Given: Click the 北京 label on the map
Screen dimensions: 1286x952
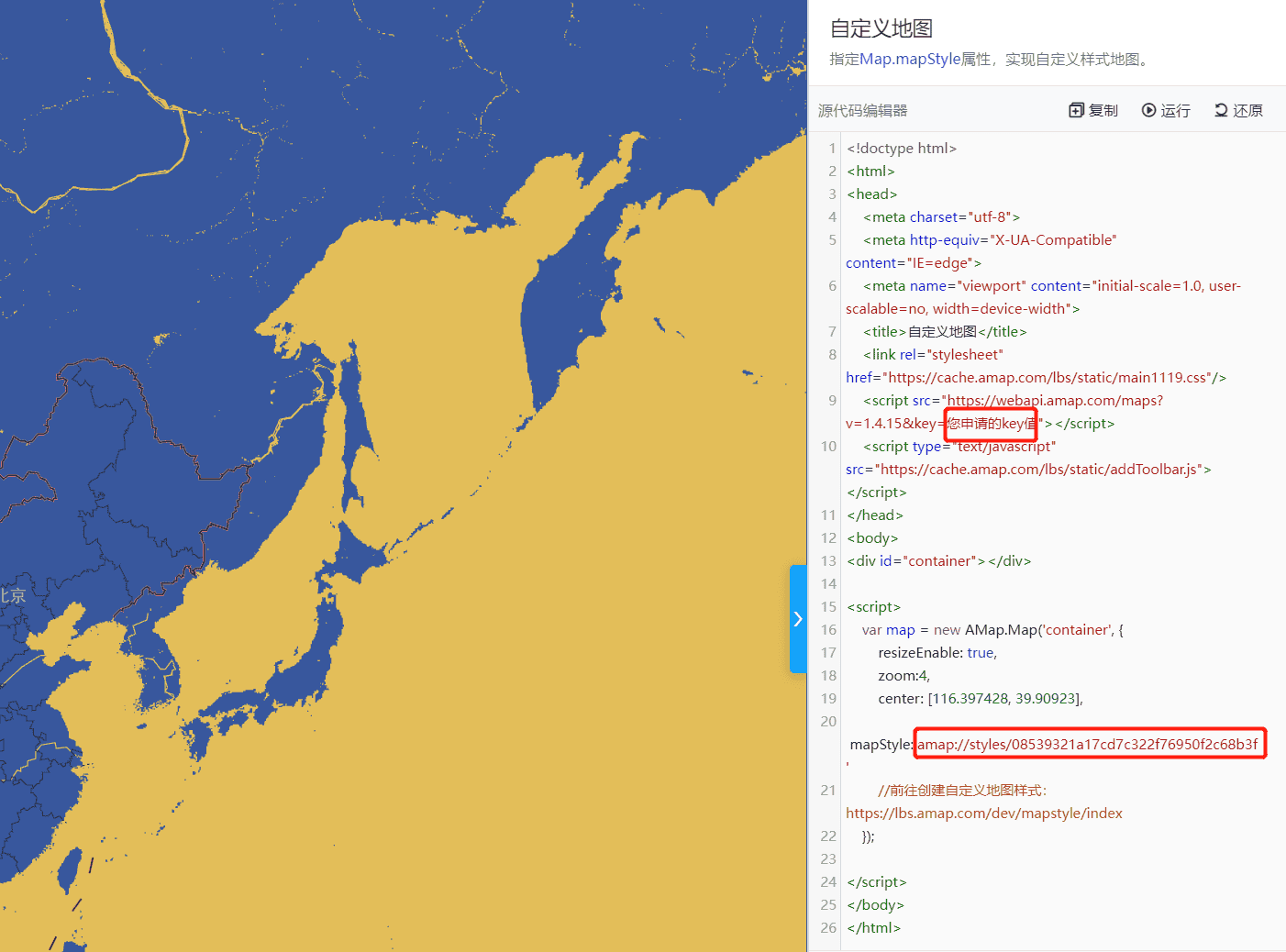Looking at the screenshot, I should (x=13, y=596).
